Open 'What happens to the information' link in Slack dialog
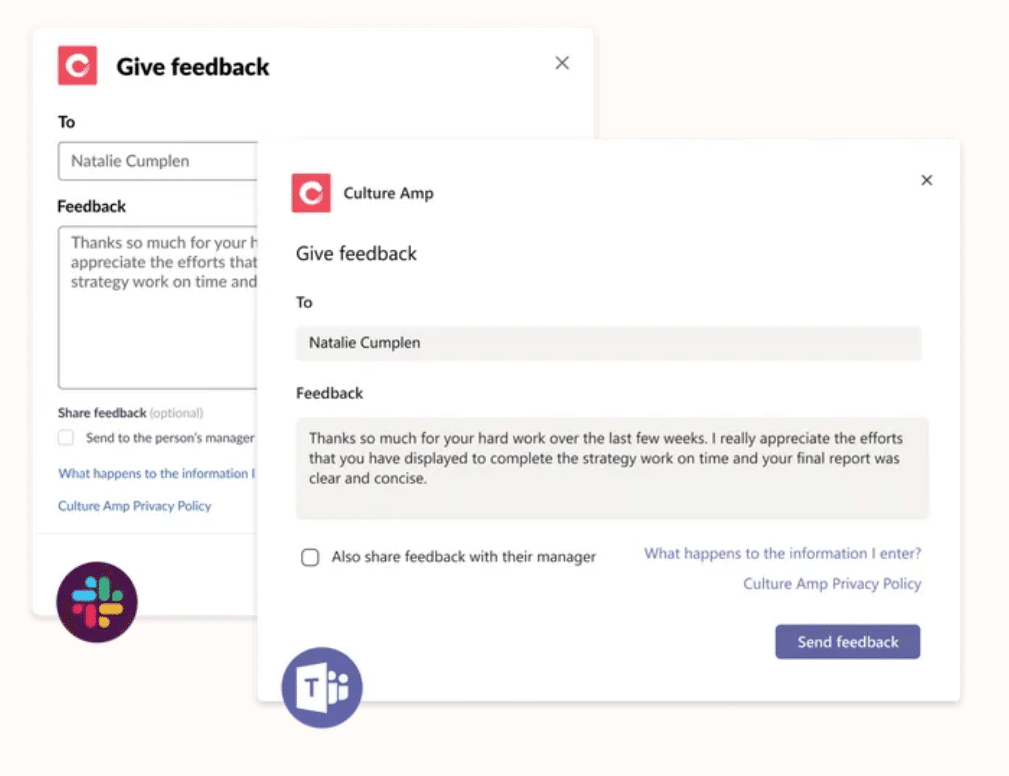The image size is (1009, 776). (x=157, y=474)
